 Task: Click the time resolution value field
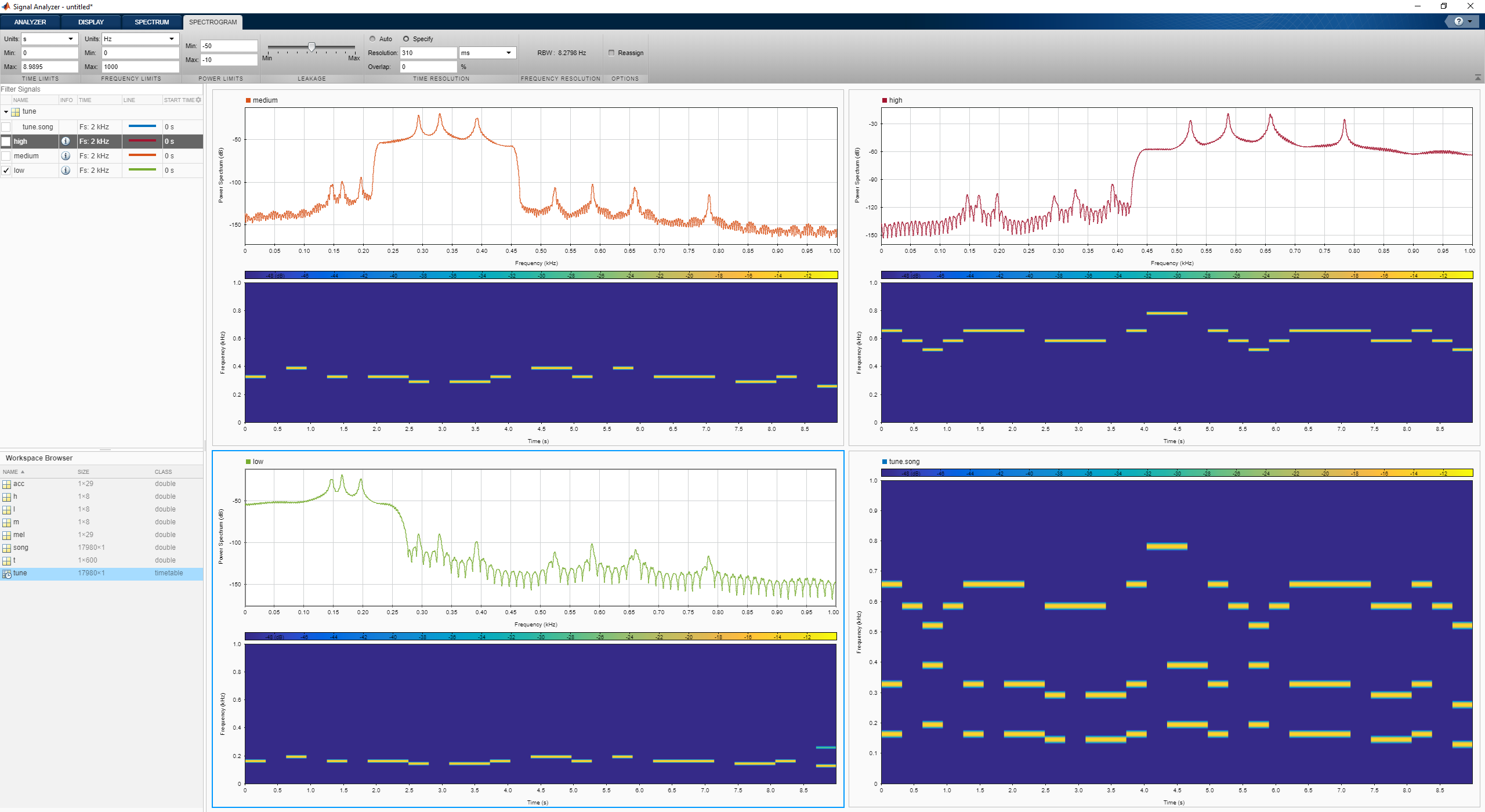coord(428,53)
